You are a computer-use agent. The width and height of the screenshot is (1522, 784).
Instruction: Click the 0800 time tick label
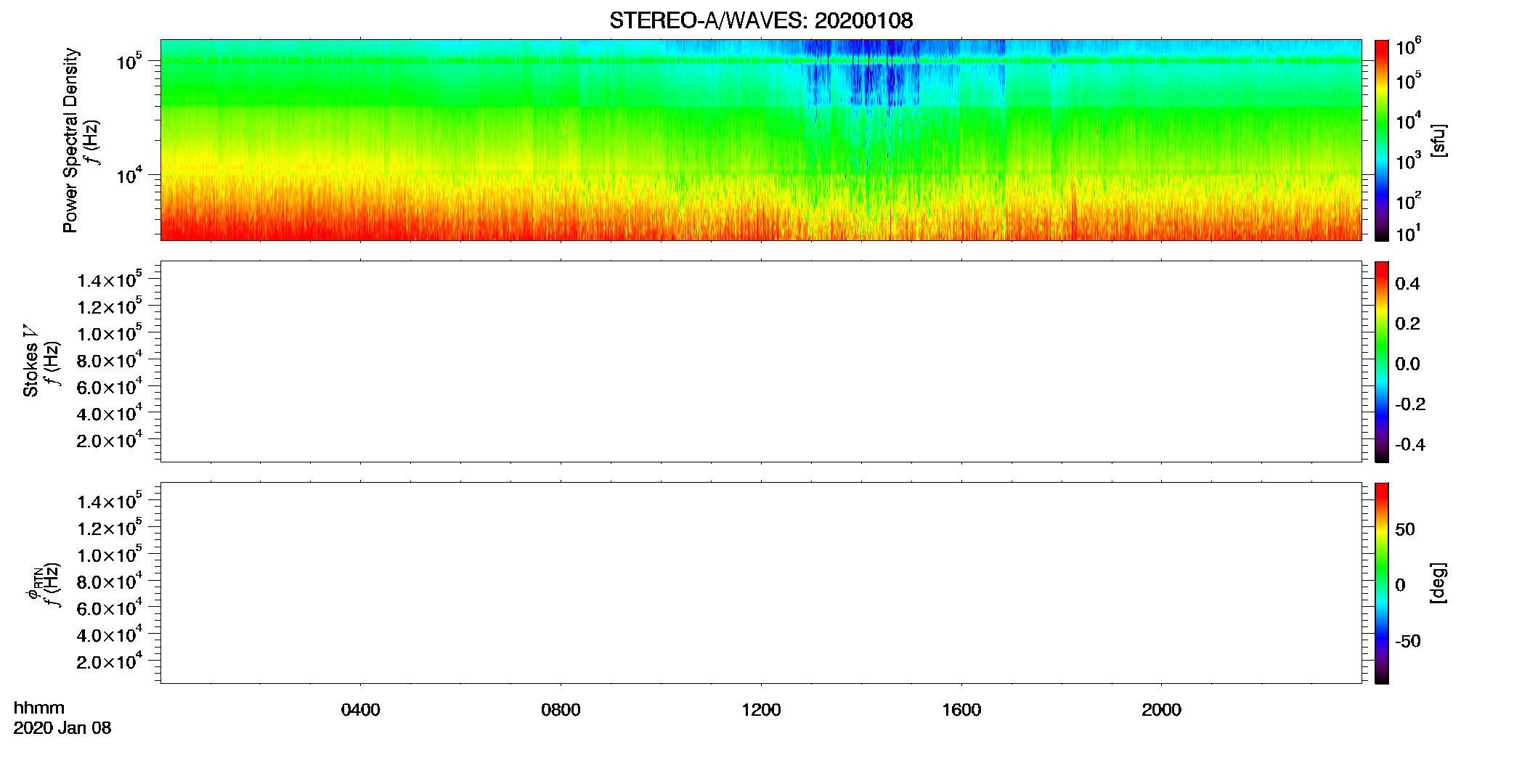pyautogui.click(x=561, y=710)
